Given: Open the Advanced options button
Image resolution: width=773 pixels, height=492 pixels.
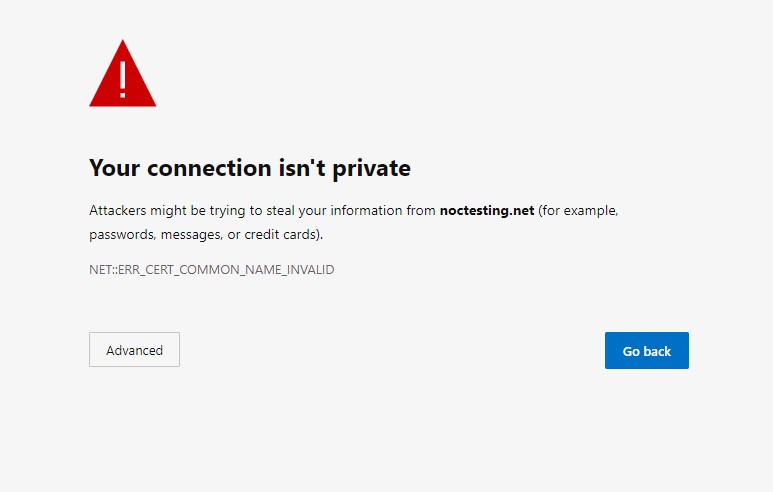Looking at the screenshot, I should pos(134,350).
